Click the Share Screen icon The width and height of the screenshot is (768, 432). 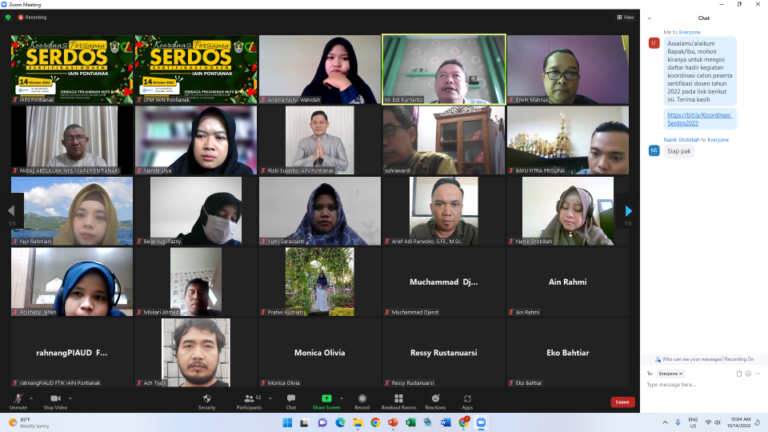[326, 401]
